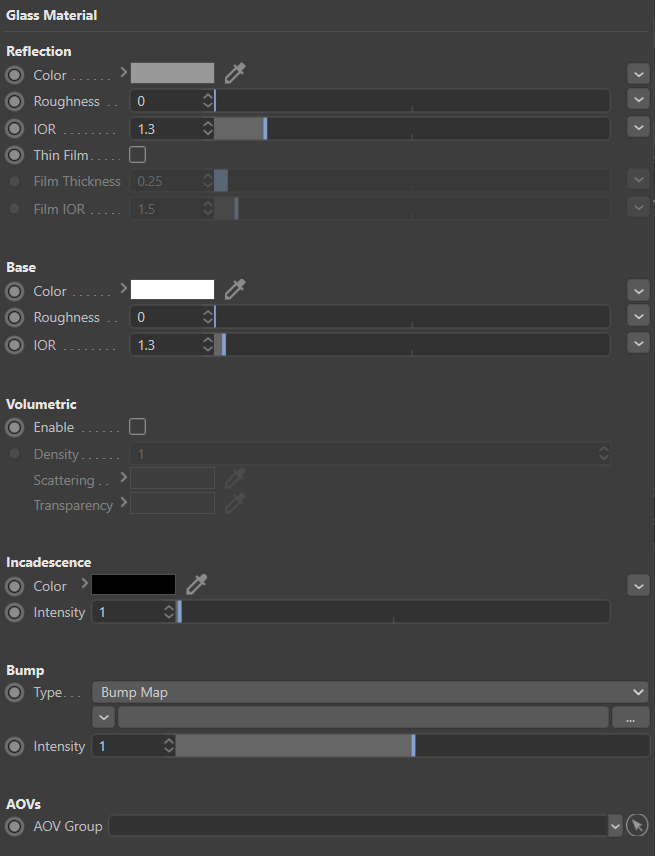Click the animation dot beside Incadescence Intensity

click(x=15, y=612)
